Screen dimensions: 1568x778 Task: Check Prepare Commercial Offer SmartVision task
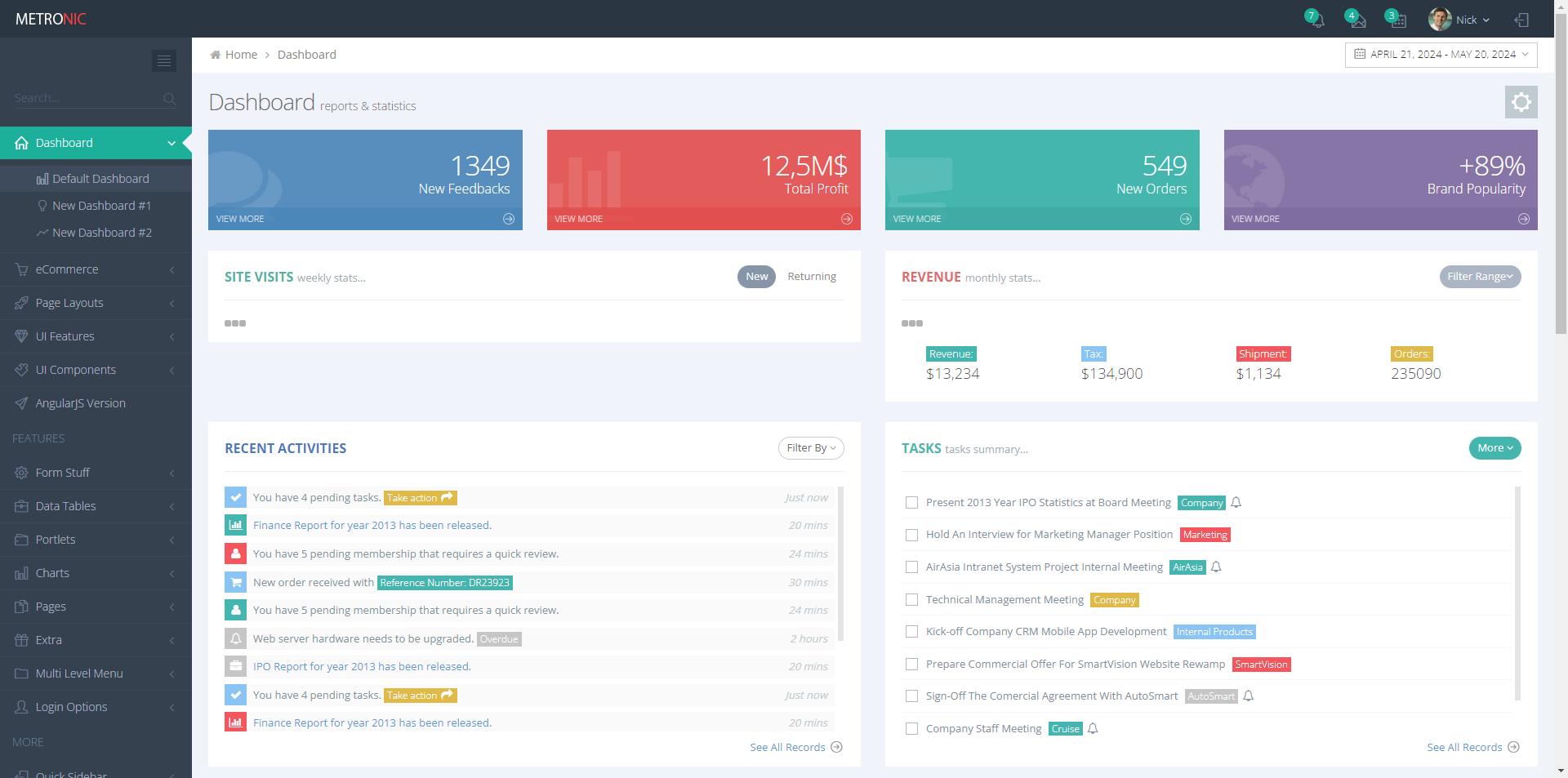[911, 665]
